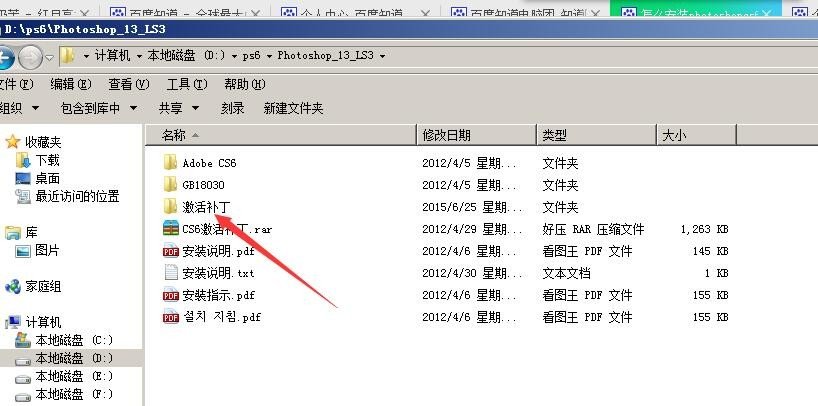Click the 文本文档 type cell
The height and width of the screenshot is (406, 818).
click(x=566, y=273)
